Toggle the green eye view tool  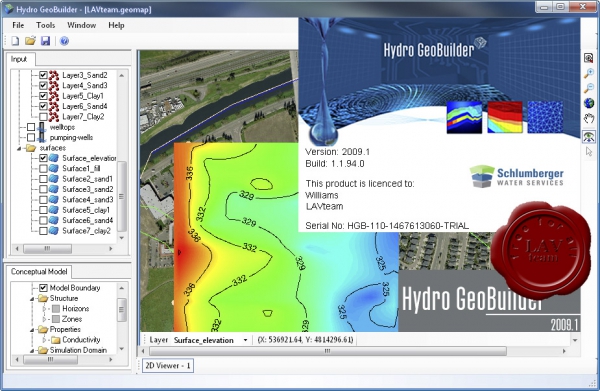(x=589, y=136)
